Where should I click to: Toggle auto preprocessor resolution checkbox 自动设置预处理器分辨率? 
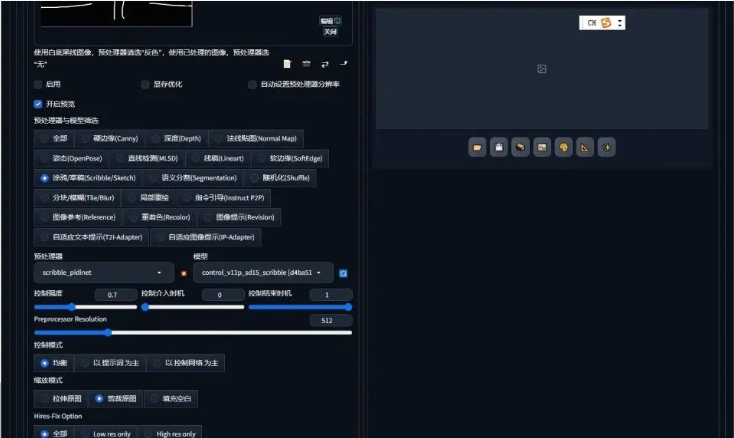[252, 84]
